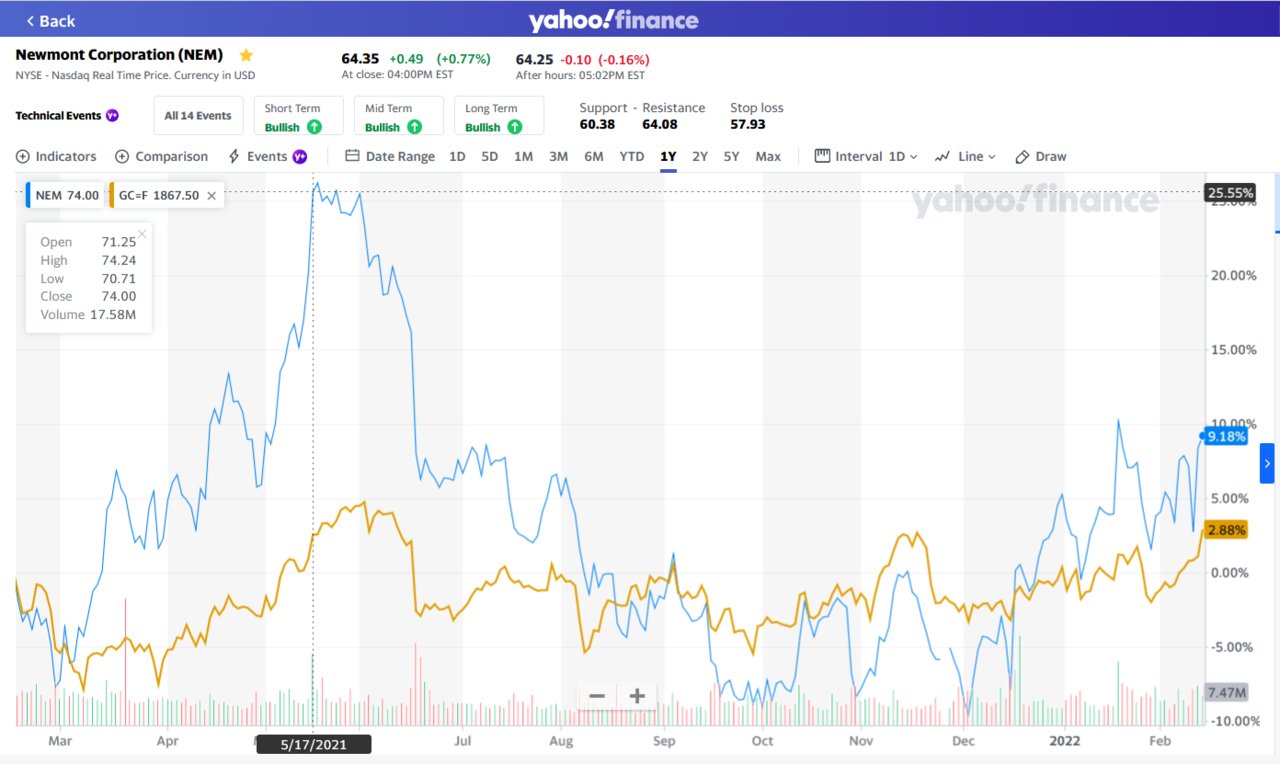Open the Comparison tool
The width and height of the screenshot is (1280, 764).
coord(161,156)
